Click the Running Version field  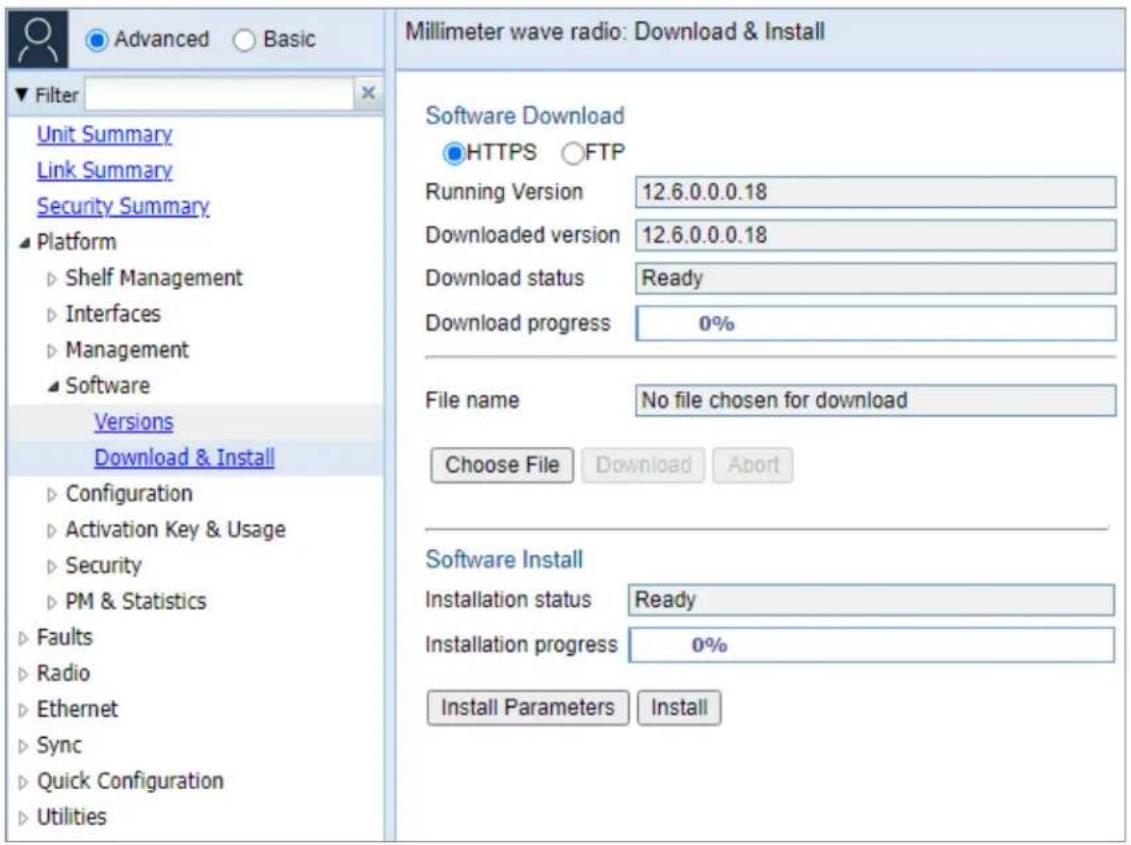[x=876, y=193]
